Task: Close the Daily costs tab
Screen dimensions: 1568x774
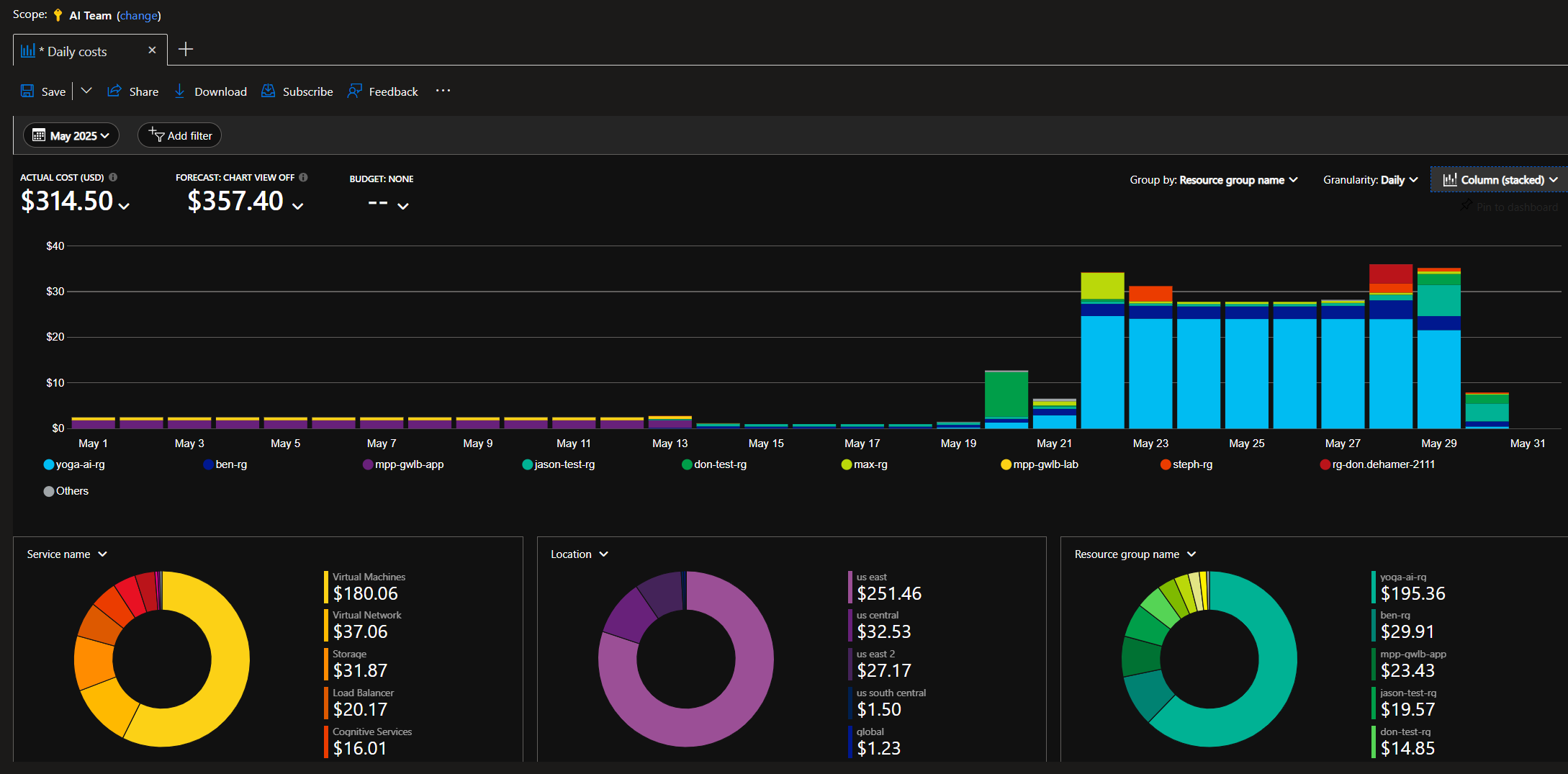Action: (x=152, y=50)
